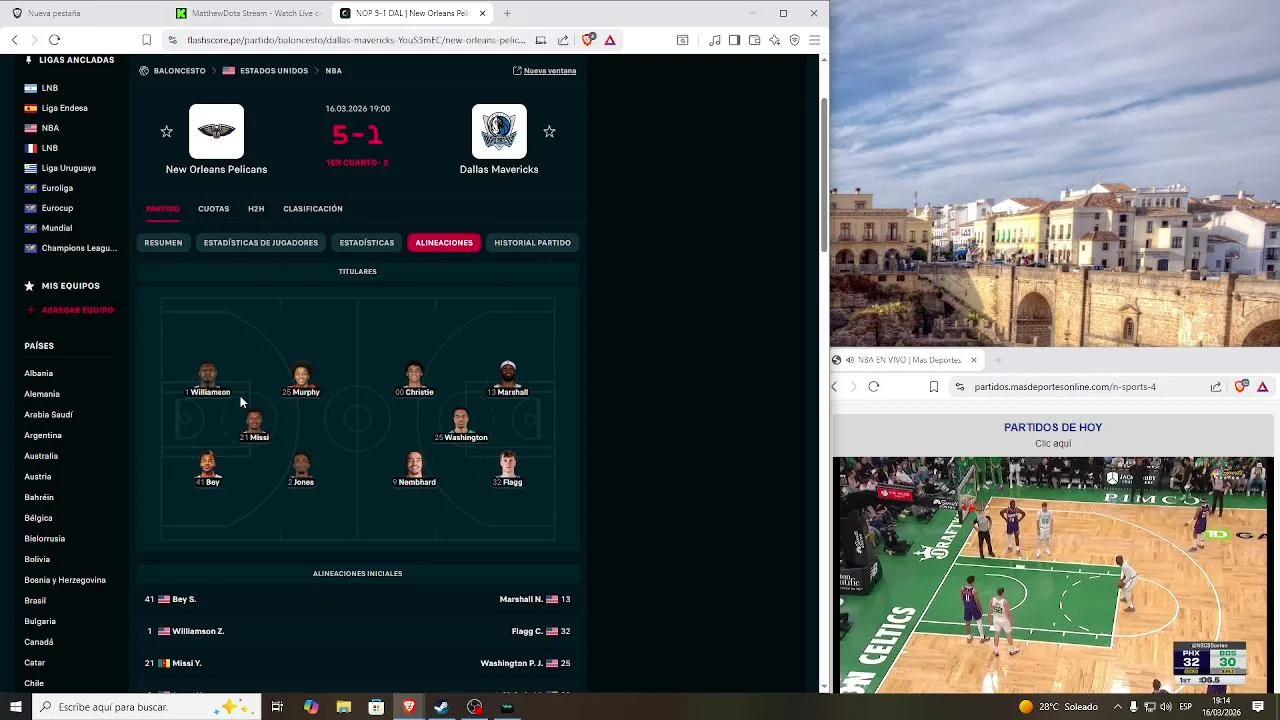Open ESTADÍSTICAS DE JUGADORES sub-tab

[261, 243]
